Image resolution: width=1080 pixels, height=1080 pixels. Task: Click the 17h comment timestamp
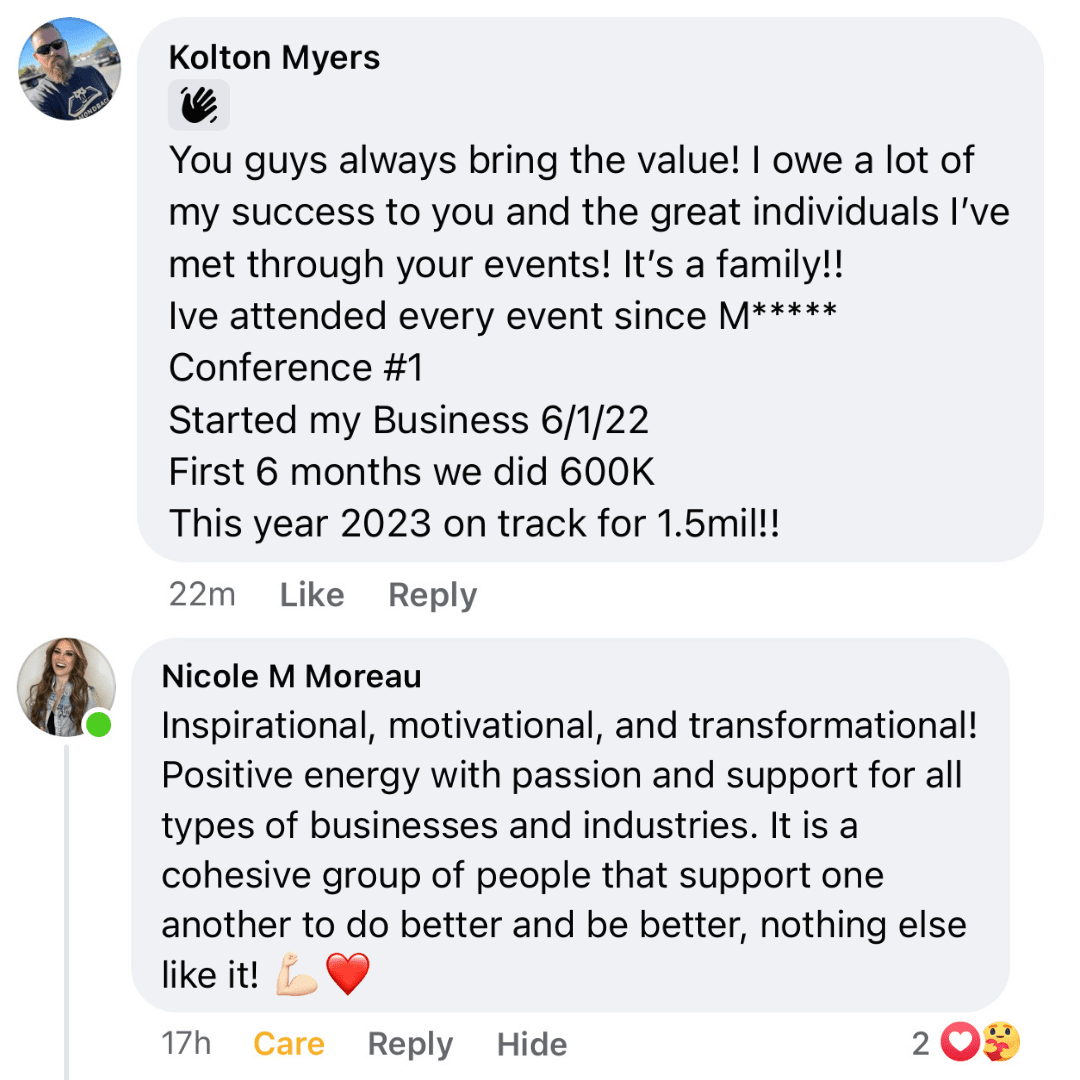click(x=186, y=1044)
